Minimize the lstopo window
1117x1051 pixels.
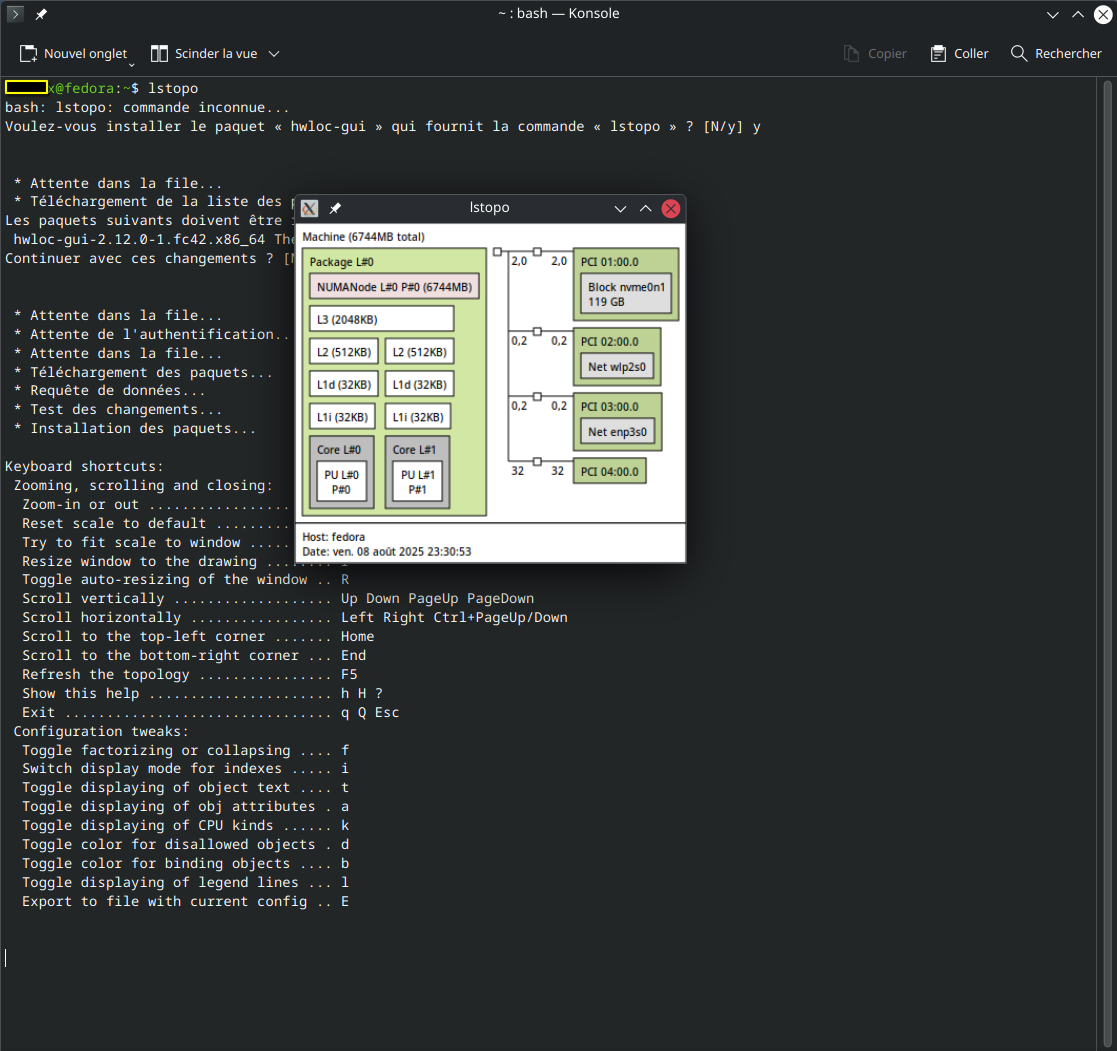[x=620, y=208]
